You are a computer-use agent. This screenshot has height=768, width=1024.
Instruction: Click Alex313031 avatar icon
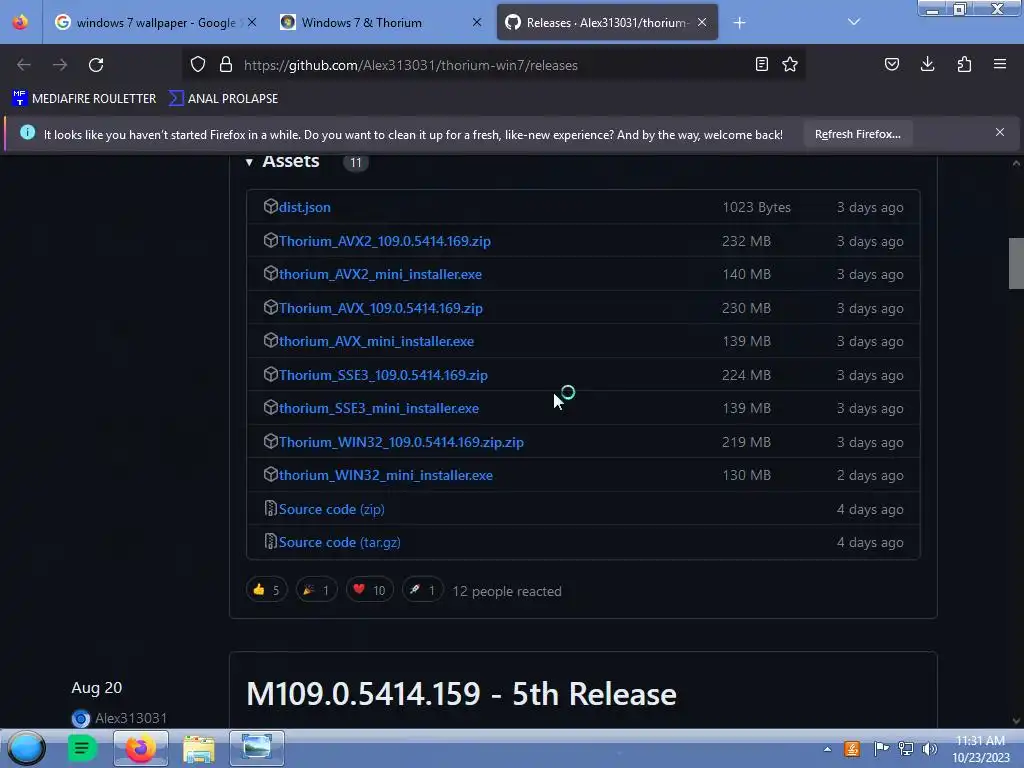coord(81,718)
